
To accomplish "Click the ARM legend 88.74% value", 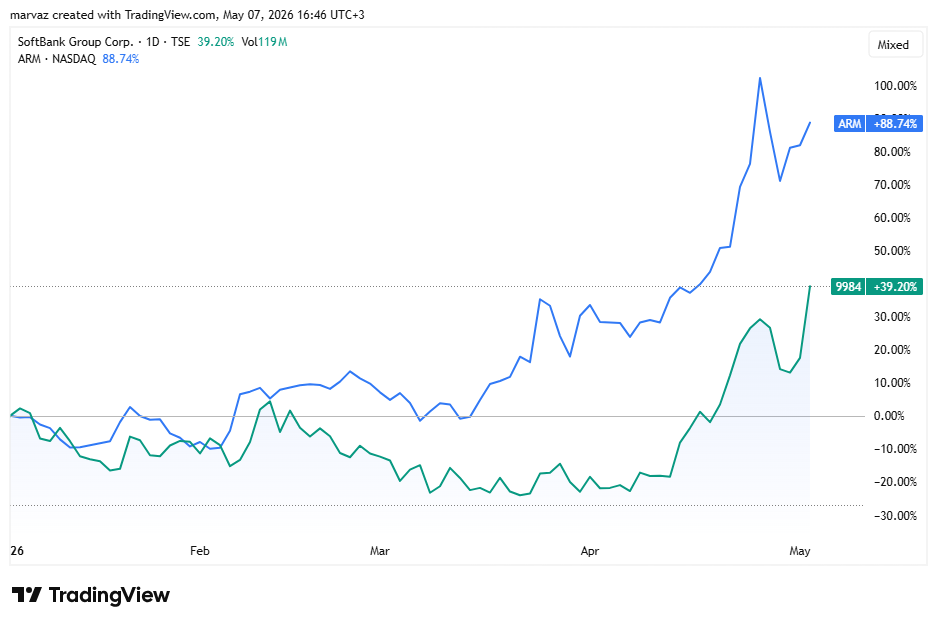I will coord(121,59).
